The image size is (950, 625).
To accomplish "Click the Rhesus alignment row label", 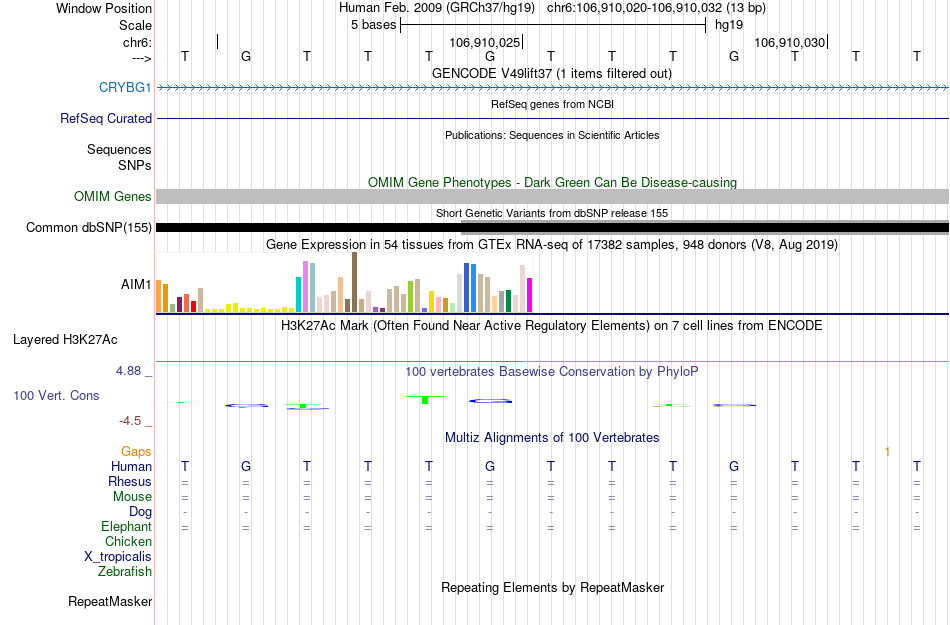I will tap(130, 481).
